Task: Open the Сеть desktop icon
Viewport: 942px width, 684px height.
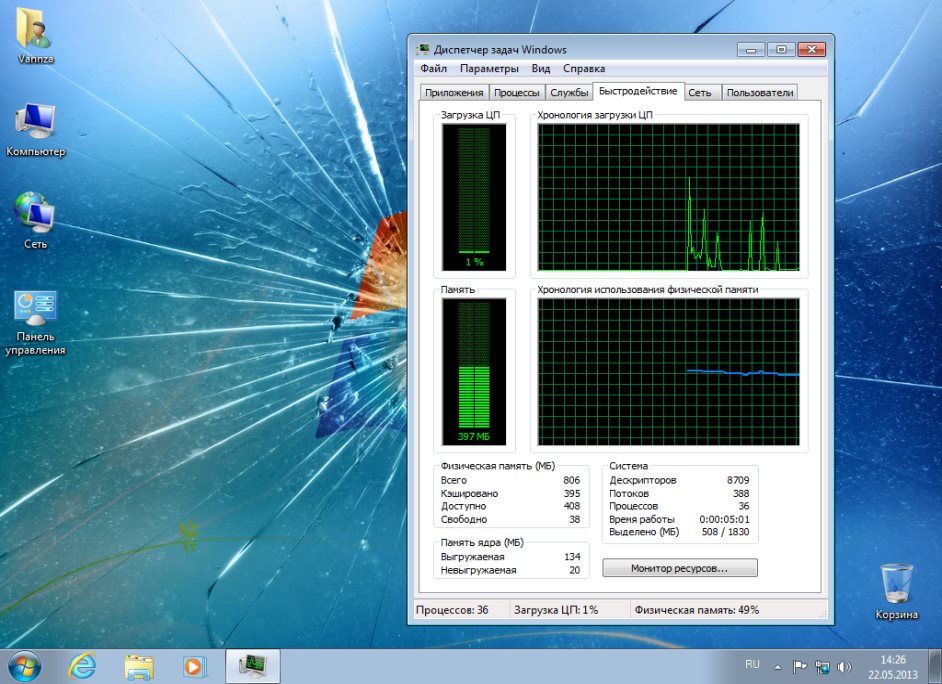Action: click(35, 220)
